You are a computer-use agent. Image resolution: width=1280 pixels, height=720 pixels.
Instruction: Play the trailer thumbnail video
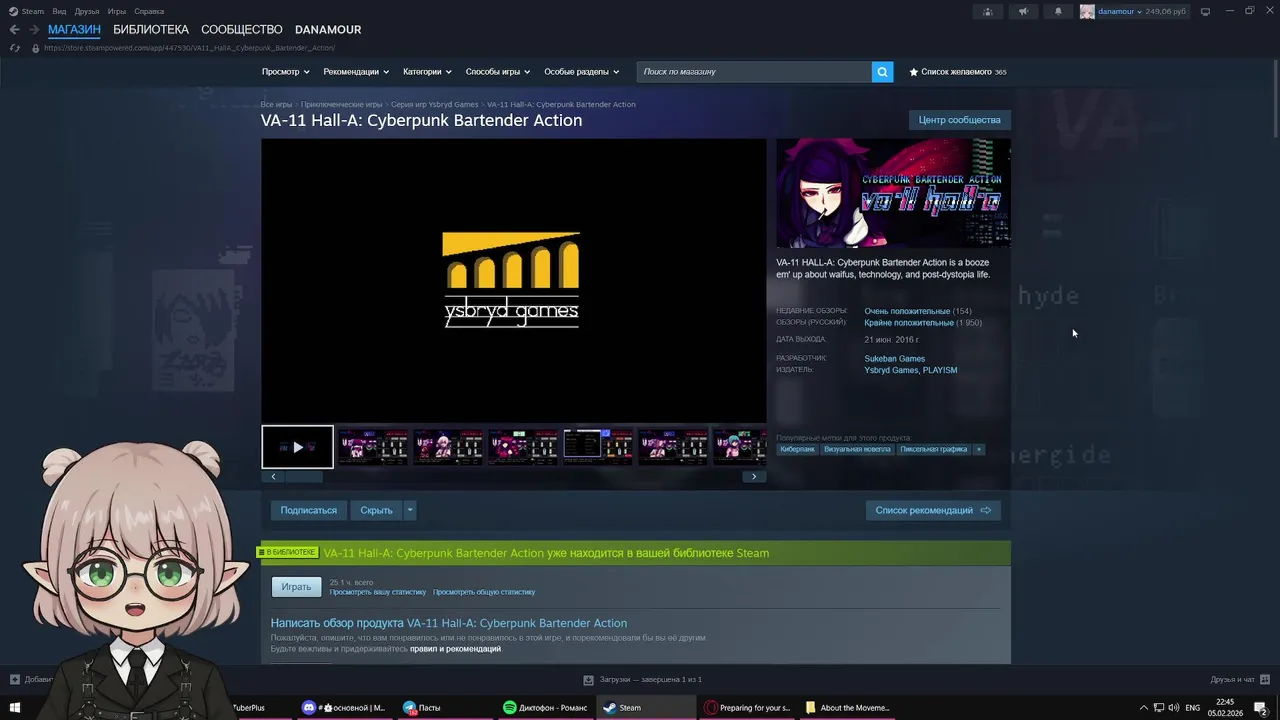pos(297,447)
